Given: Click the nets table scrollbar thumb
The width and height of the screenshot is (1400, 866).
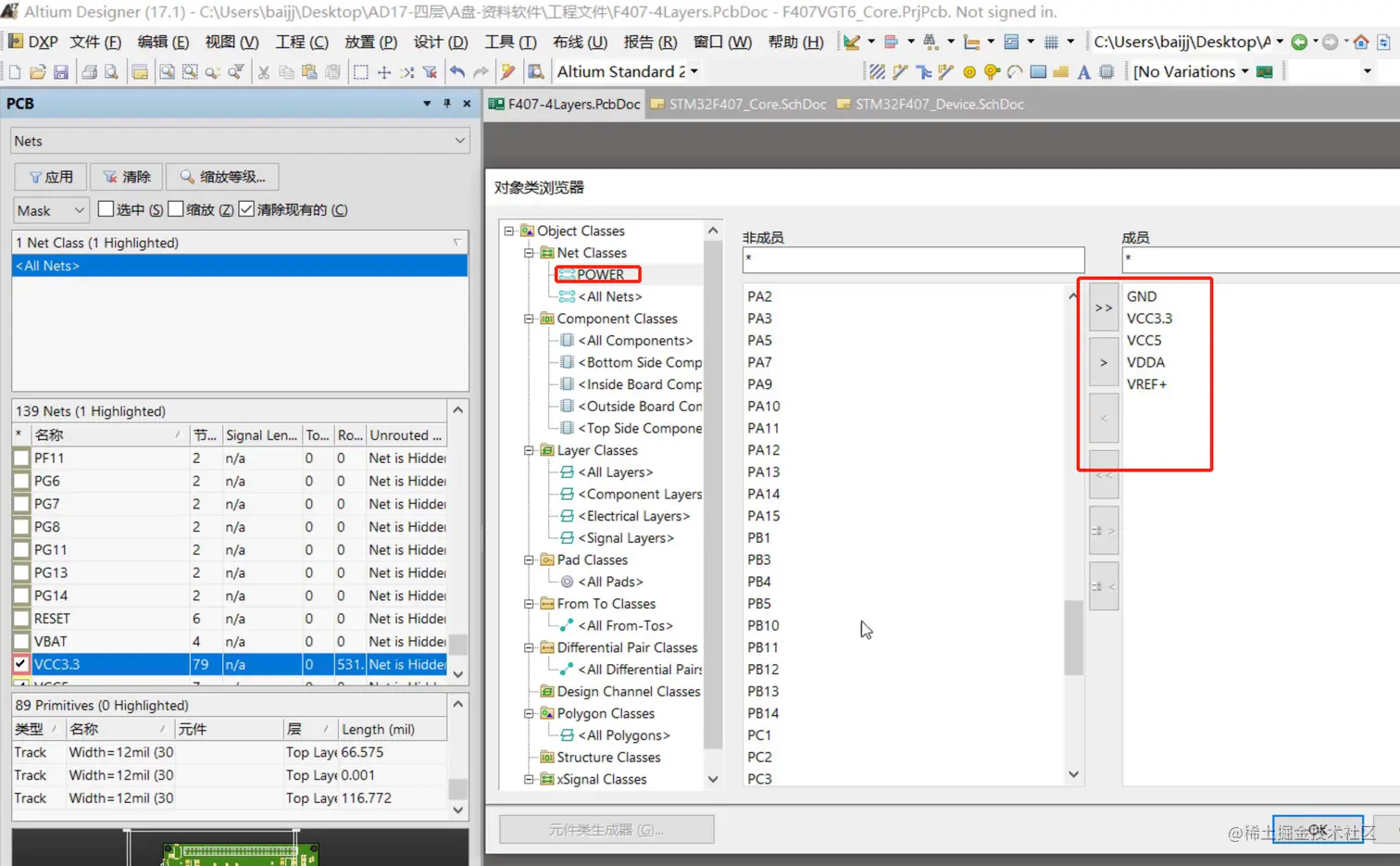Looking at the screenshot, I should point(457,643).
